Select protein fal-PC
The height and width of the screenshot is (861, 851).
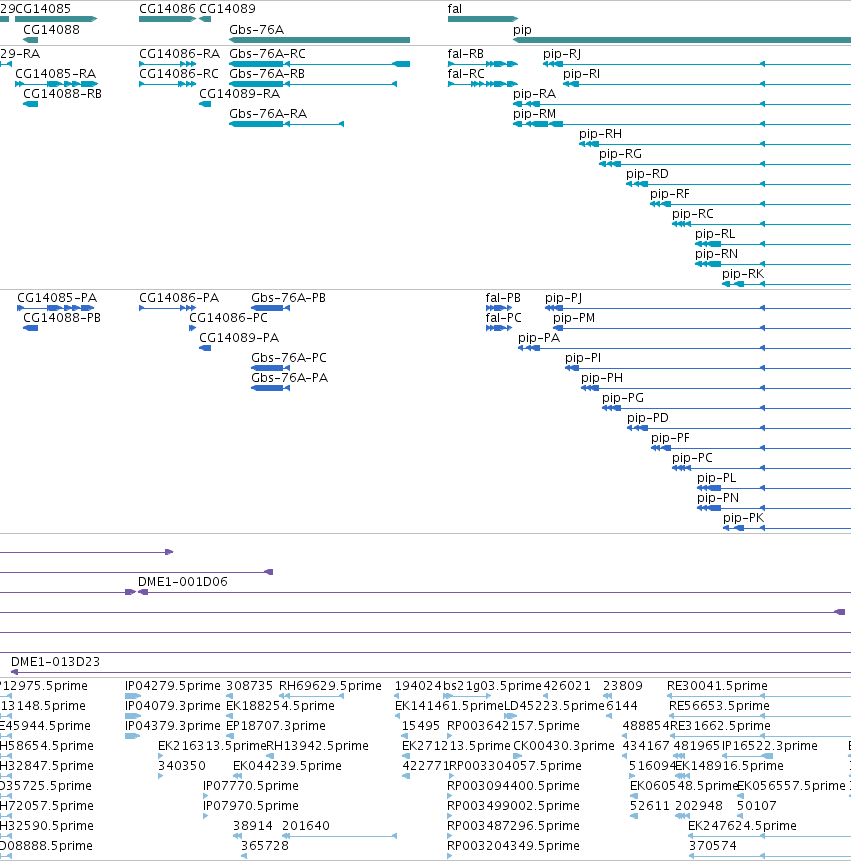(499, 328)
